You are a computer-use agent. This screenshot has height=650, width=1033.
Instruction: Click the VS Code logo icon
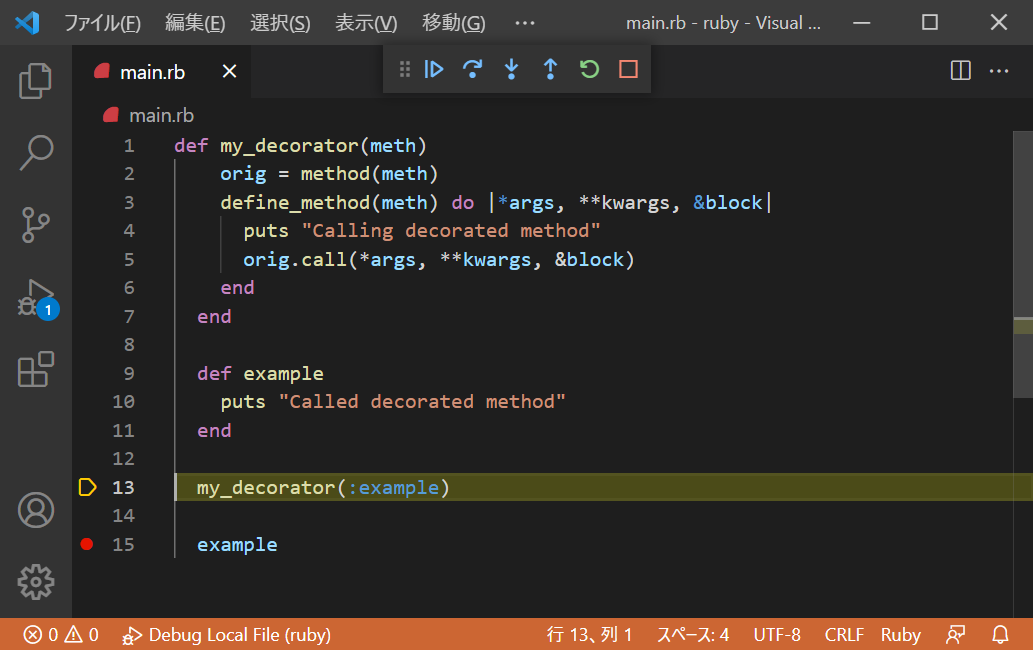pyautogui.click(x=27, y=23)
